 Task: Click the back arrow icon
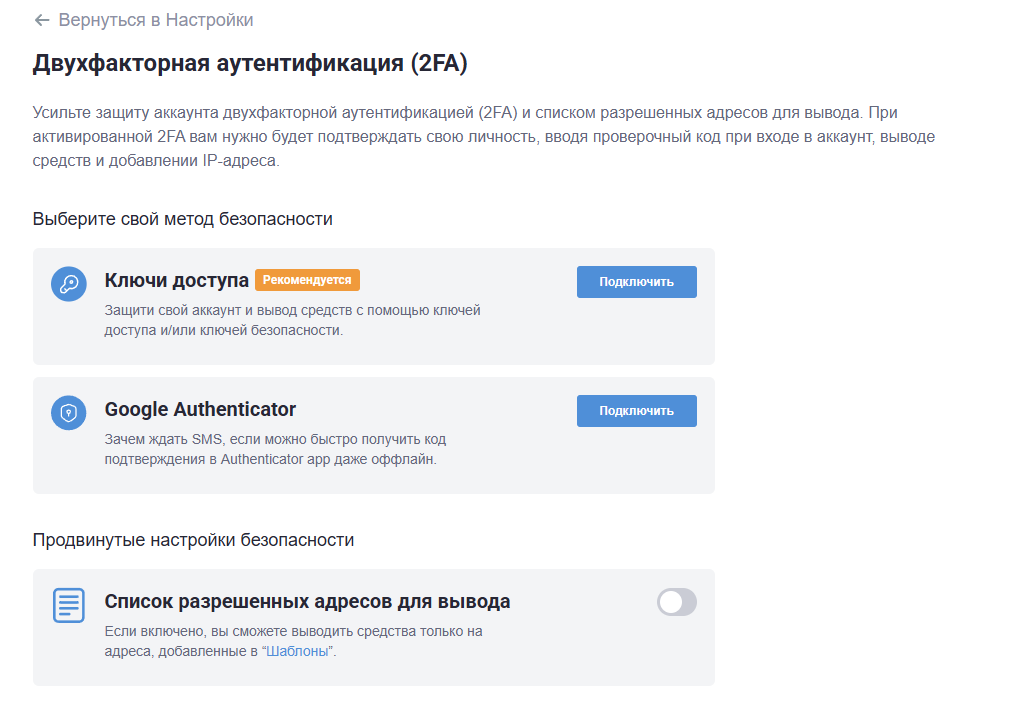(x=42, y=21)
